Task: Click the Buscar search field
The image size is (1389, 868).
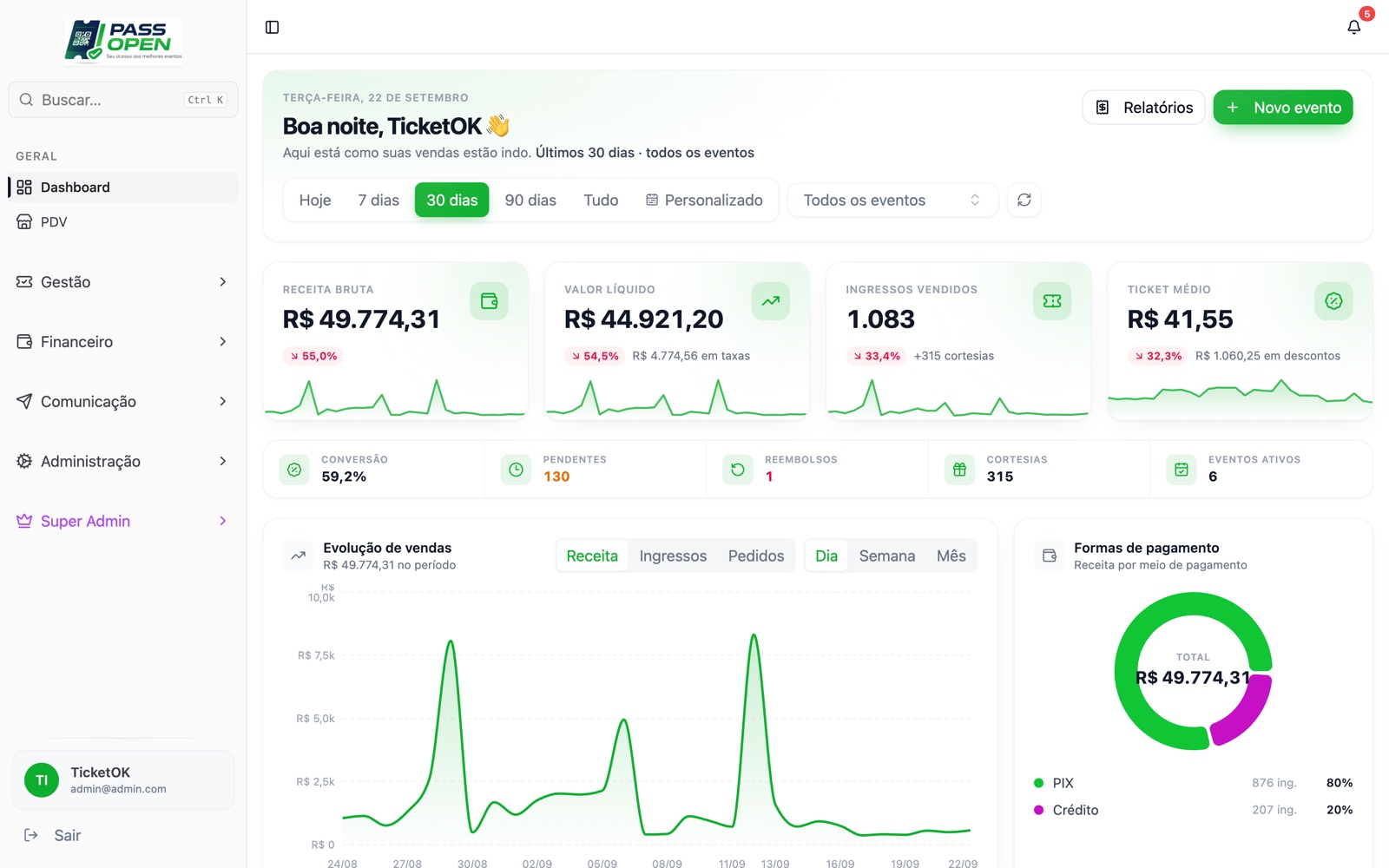Action: [123, 100]
